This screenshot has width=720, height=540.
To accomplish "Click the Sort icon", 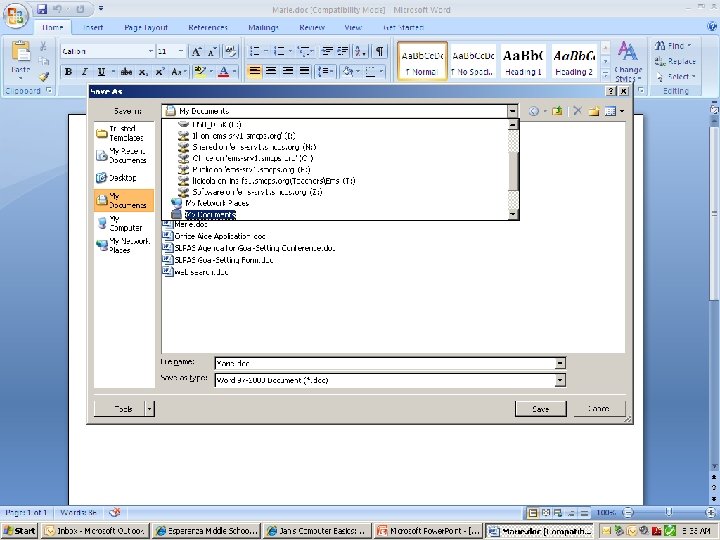I will coord(360,51).
